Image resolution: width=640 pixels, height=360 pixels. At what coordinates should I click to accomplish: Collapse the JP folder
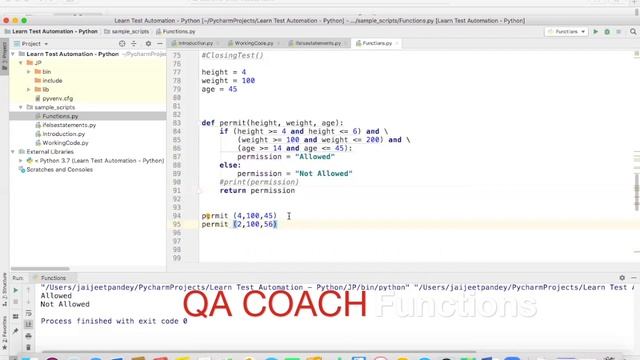[21, 63]
